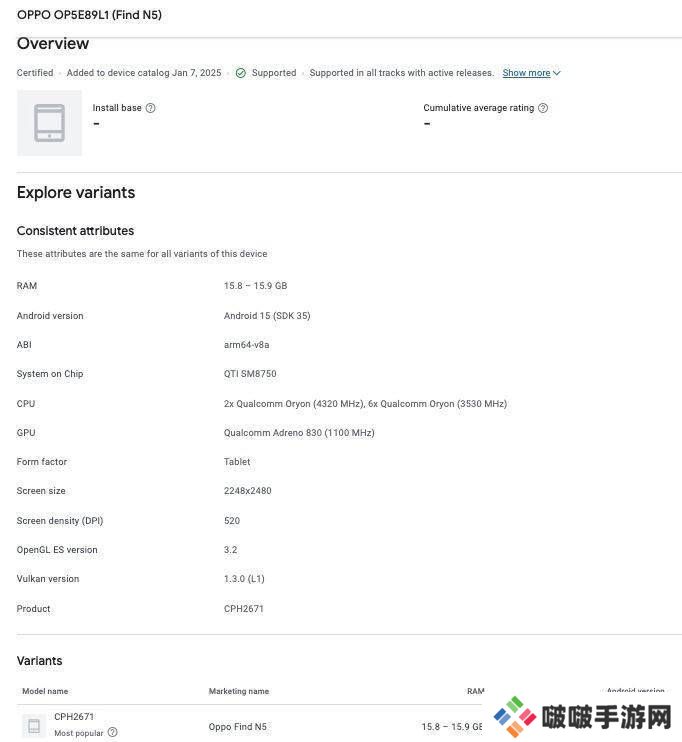This screenshot has height=742, width=682.
Task: Click the Consistent attributes heading
Action: pyautogui.click(x=75, y=230)
